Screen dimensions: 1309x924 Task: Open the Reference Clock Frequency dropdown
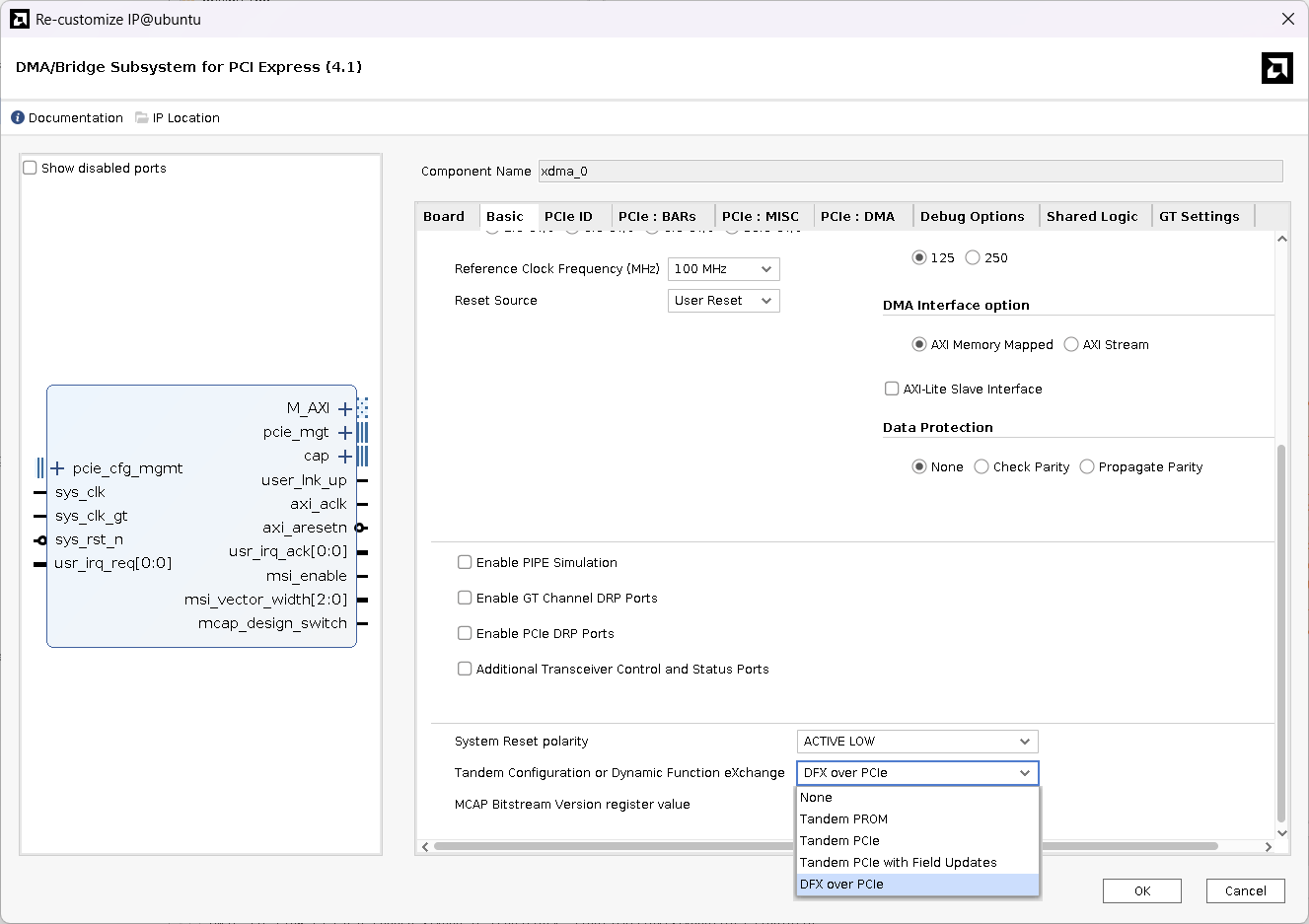(723, 269)
